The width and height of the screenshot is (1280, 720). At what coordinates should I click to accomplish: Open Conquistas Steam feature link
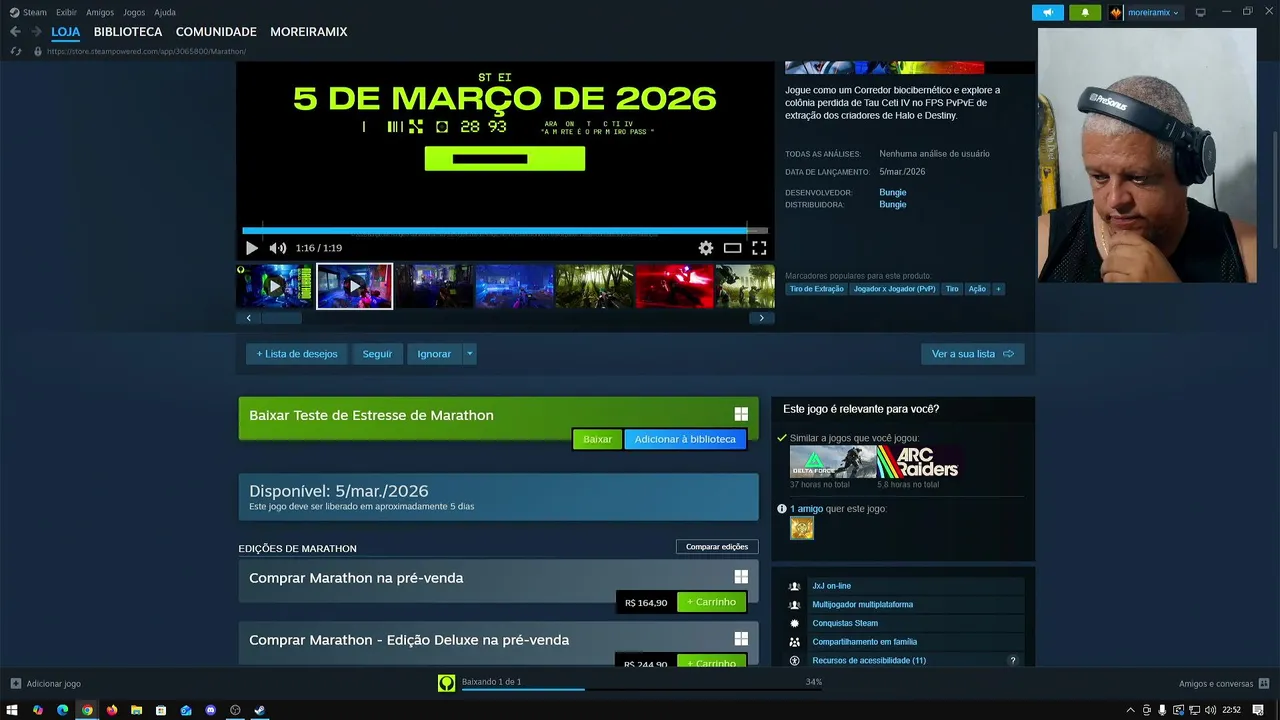(x=844, y=623)
